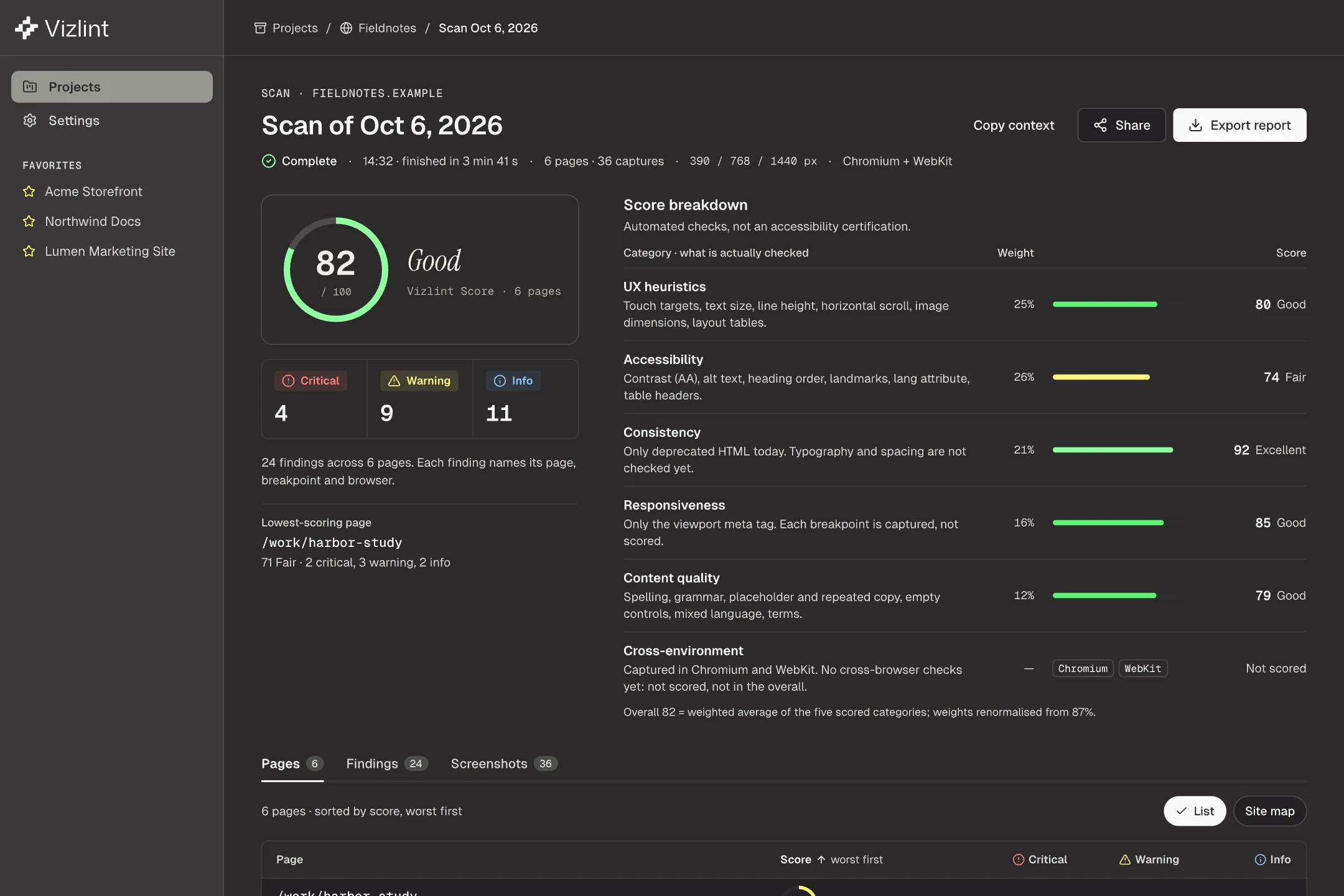Click Export report button
Viewport: 1344px width, 896px height.
pos(1239,125)
